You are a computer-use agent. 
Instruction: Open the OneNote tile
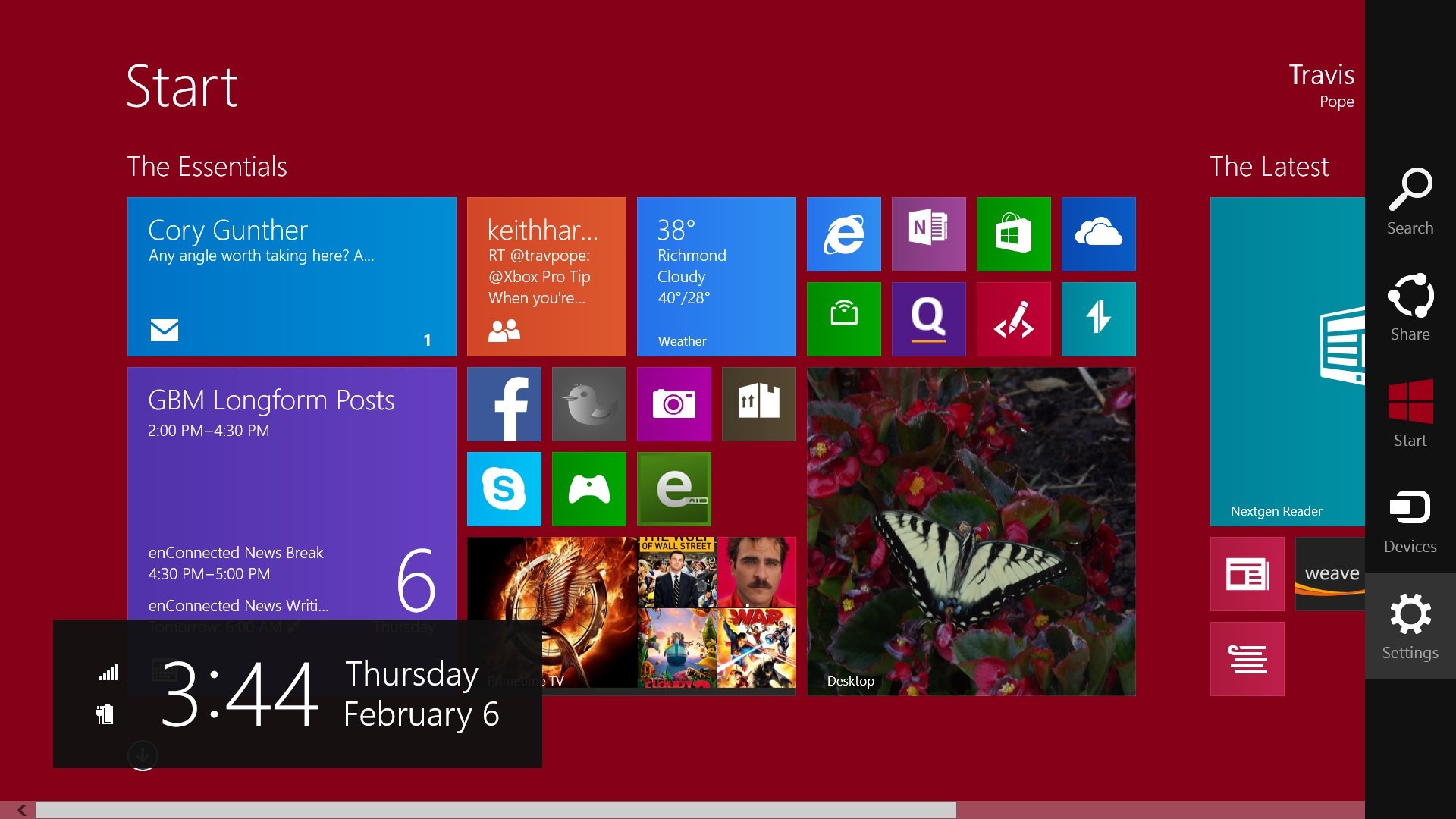point(929,234)
